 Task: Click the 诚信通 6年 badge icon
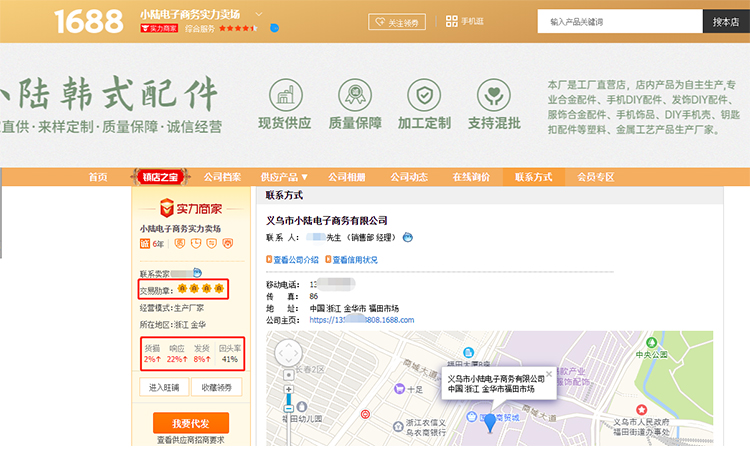tap(145, 244)
